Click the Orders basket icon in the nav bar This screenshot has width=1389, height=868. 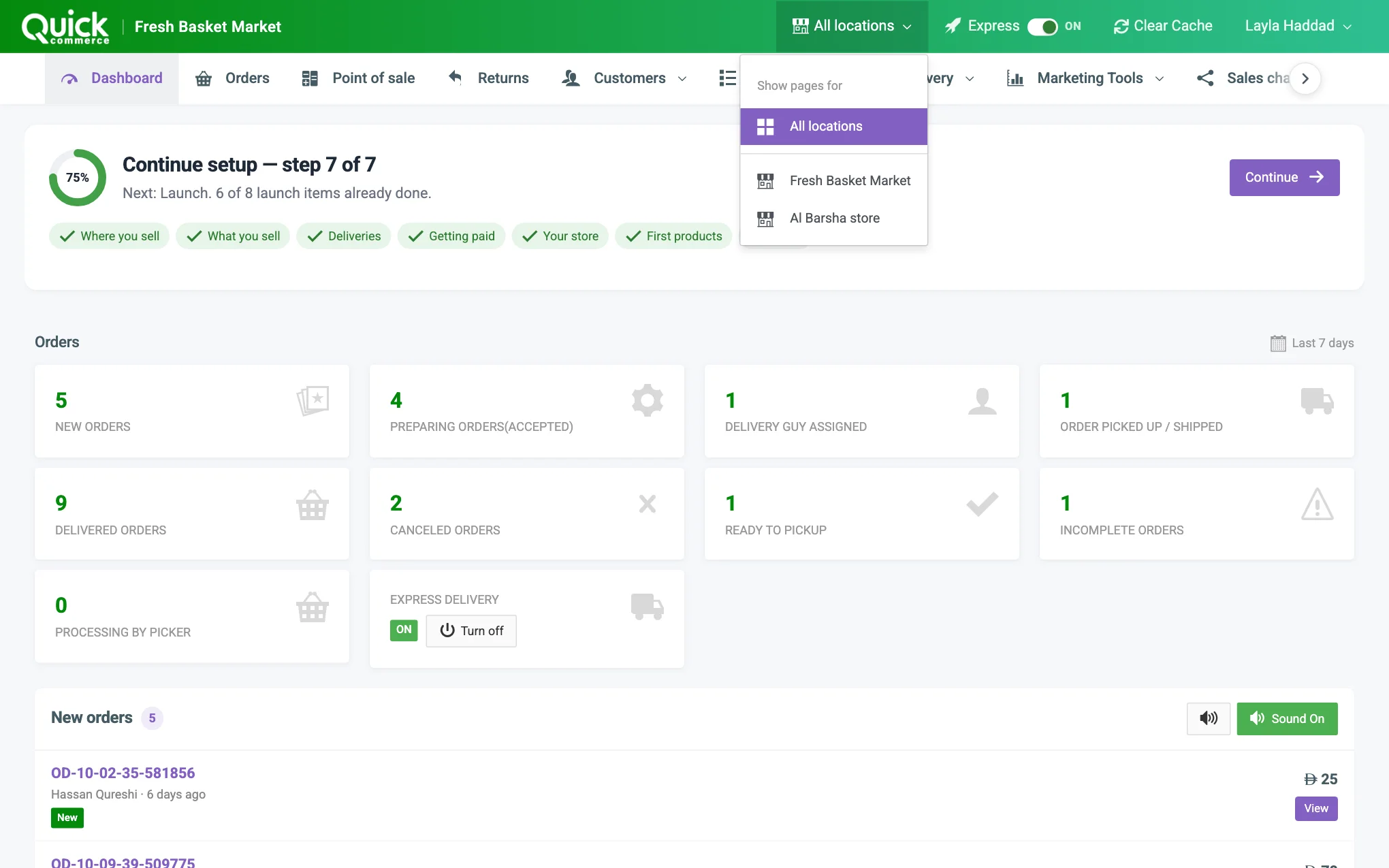tap(204, 78)
